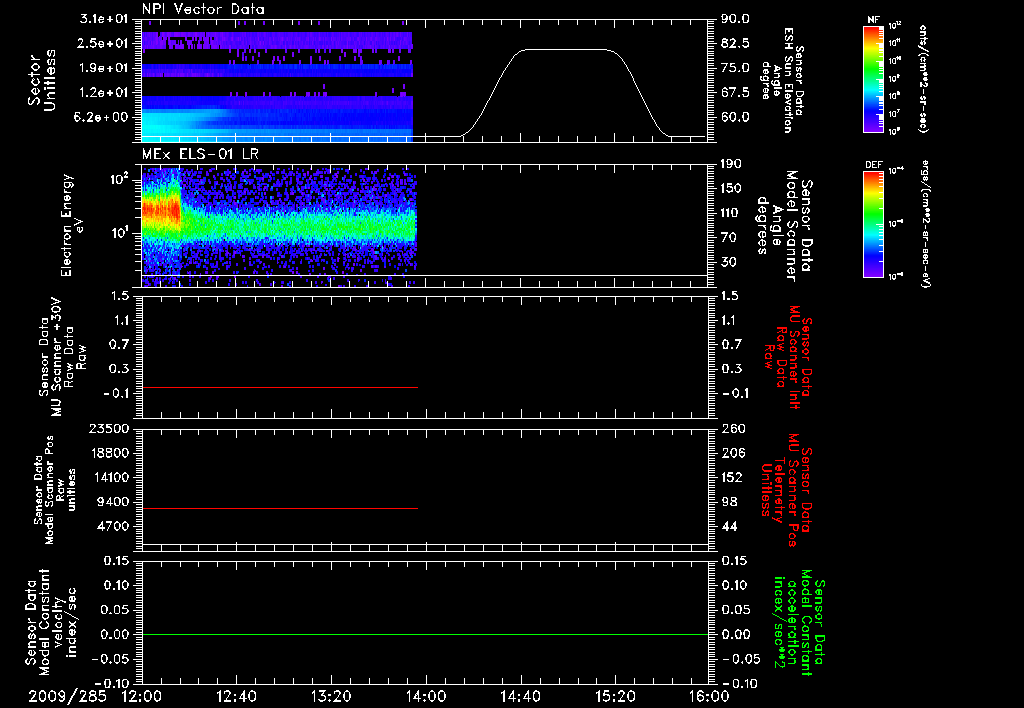The image size is (1024, 708).
Task: Click the "2009/285" date label
Action: (67, 696)
